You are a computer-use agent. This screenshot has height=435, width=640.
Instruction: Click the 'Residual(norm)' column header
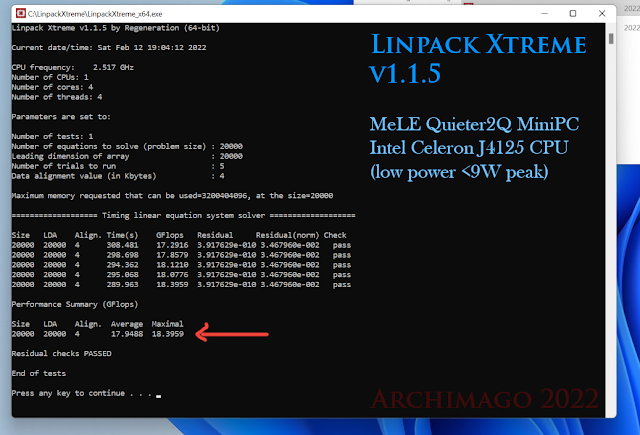(x=287, y=235)
